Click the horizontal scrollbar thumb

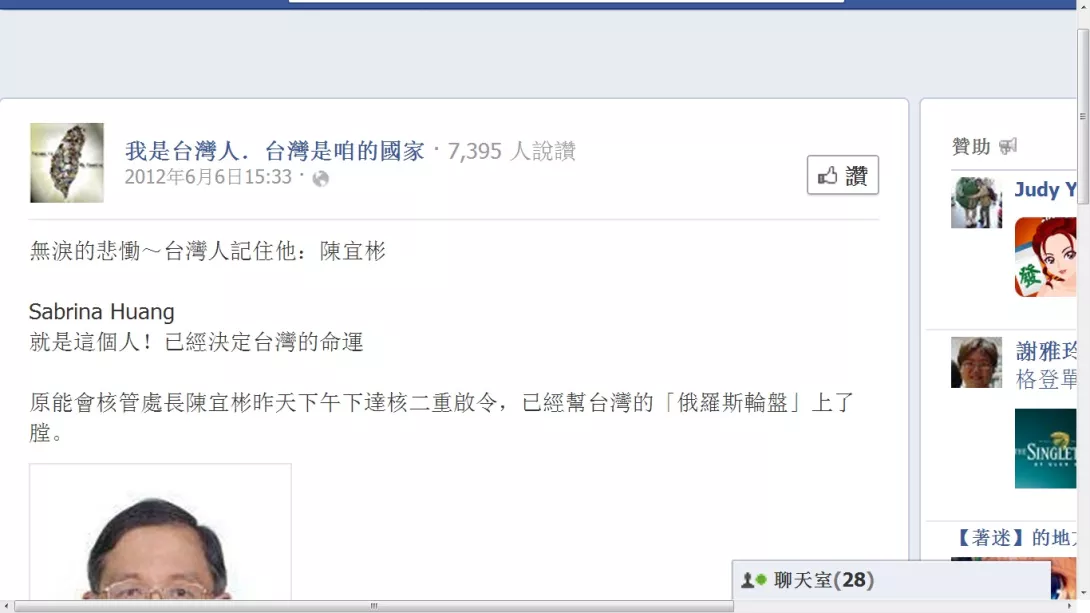pyautogui.click(x=374, y=606)
